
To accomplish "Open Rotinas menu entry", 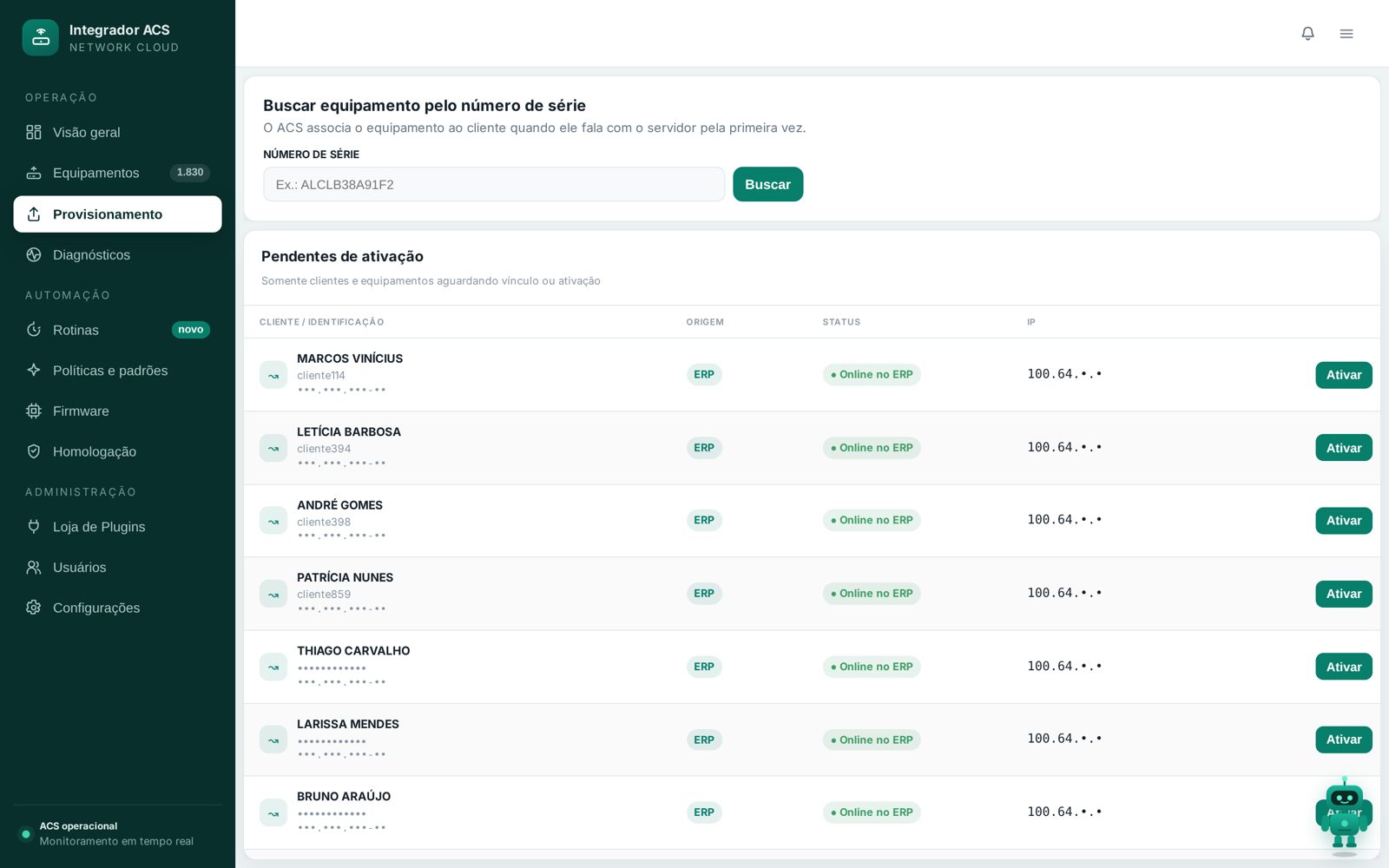I will tap(117, 330).
